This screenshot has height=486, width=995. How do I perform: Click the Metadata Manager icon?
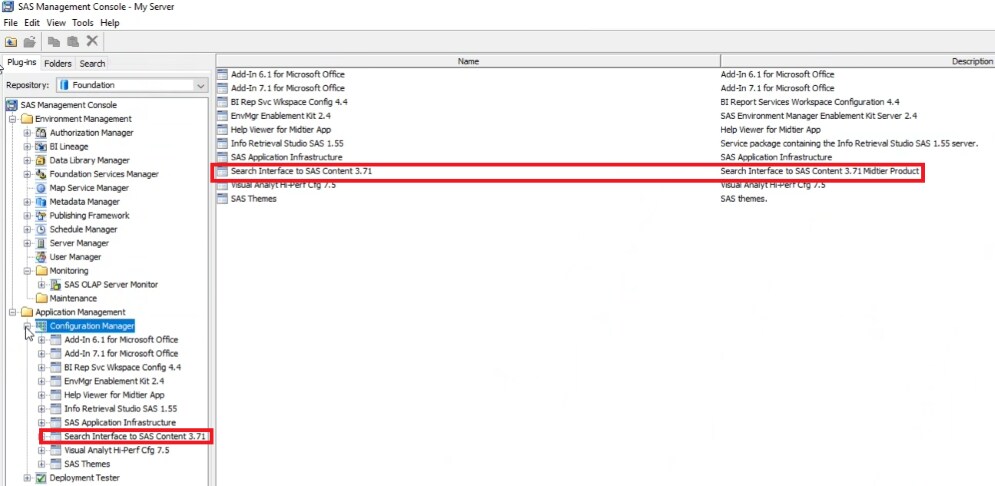pyautogui.click(x=41, y=202)
